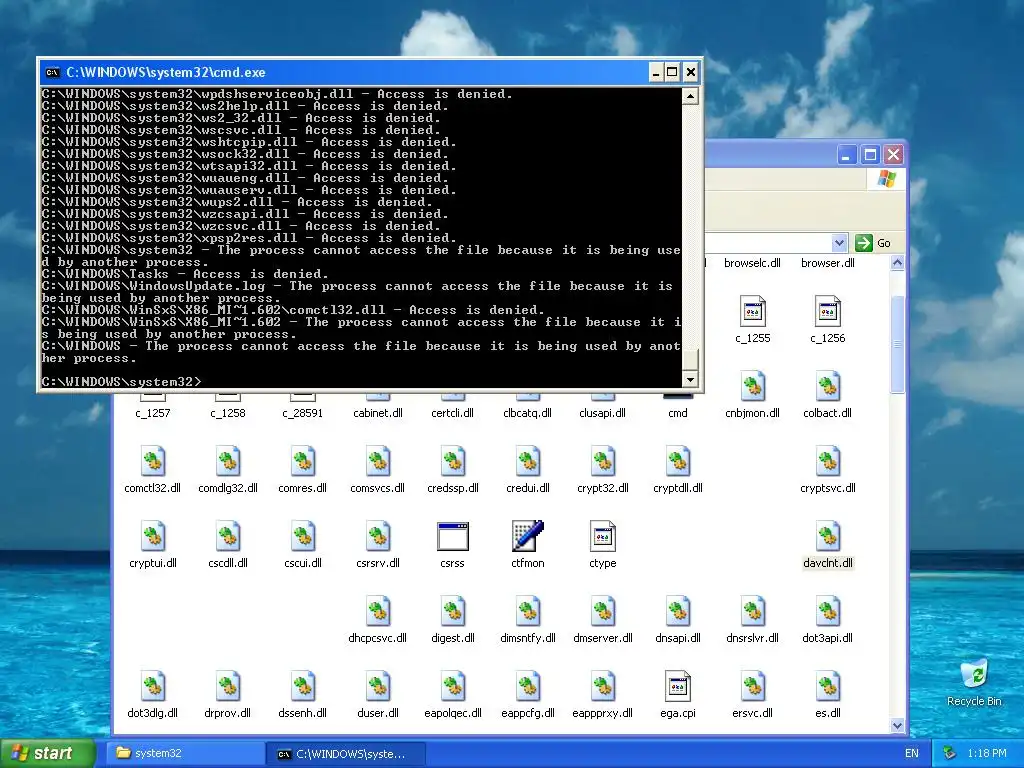The height and width of the screenshot is (768, 1024).
Task: Select the digest.dll file icon
Action: click(453, 611)
